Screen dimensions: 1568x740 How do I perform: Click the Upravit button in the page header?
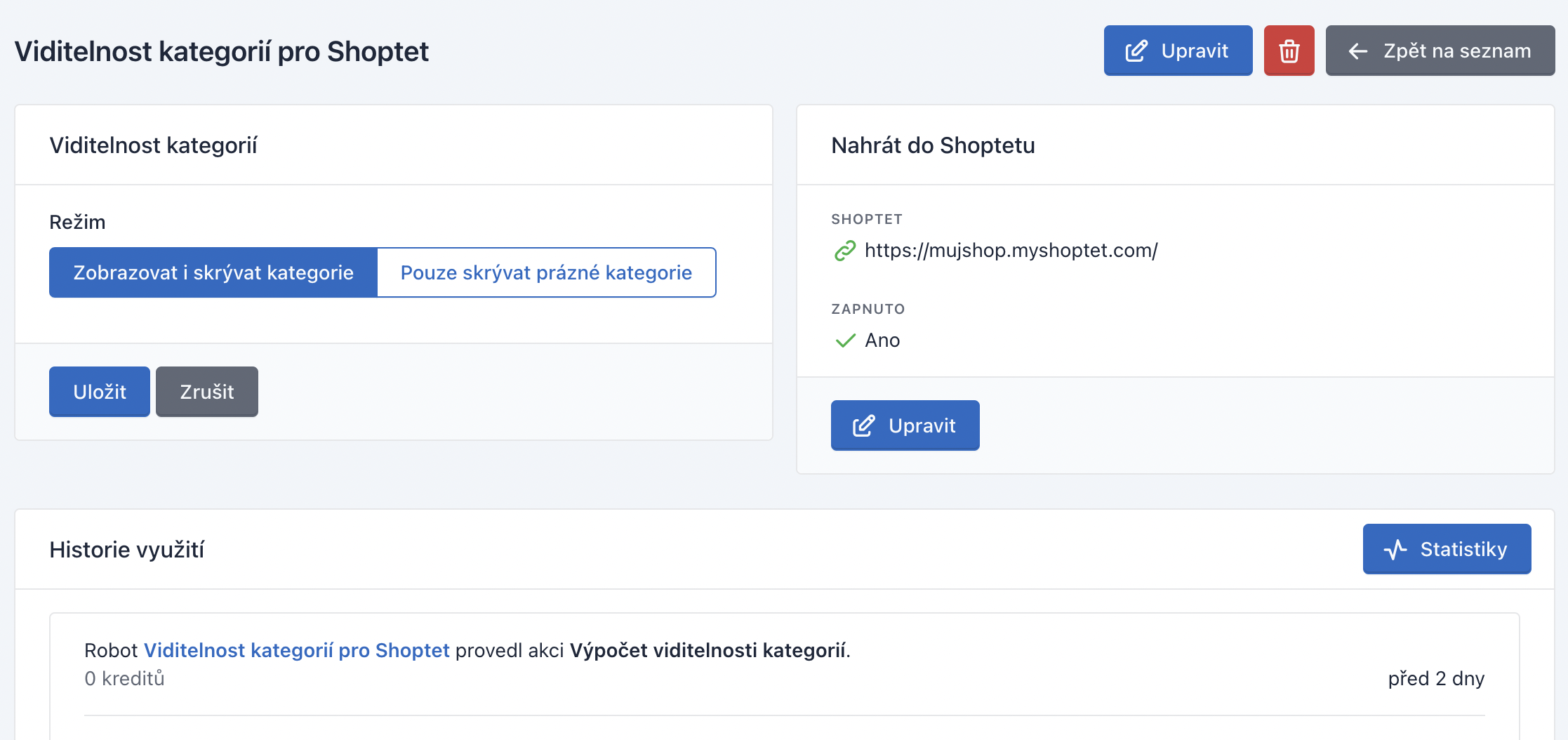1178,51
